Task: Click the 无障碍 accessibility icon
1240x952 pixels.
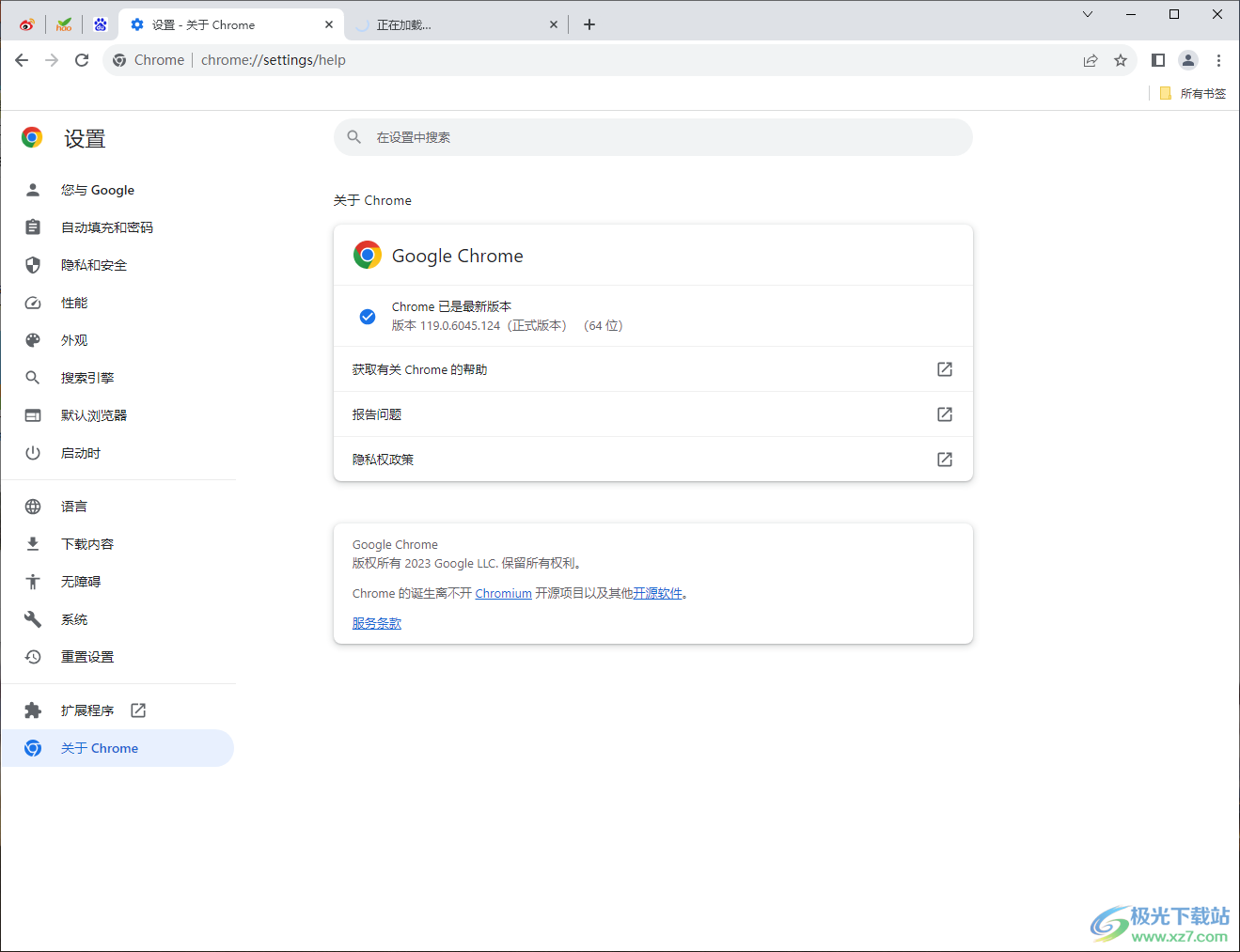Action: 33,582
